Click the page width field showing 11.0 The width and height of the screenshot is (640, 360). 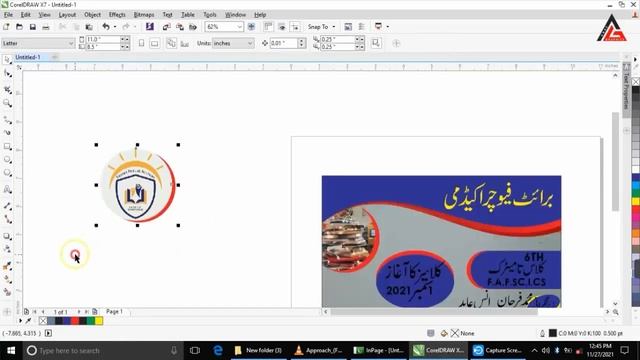pyautogui.click(x=103, y=40)
